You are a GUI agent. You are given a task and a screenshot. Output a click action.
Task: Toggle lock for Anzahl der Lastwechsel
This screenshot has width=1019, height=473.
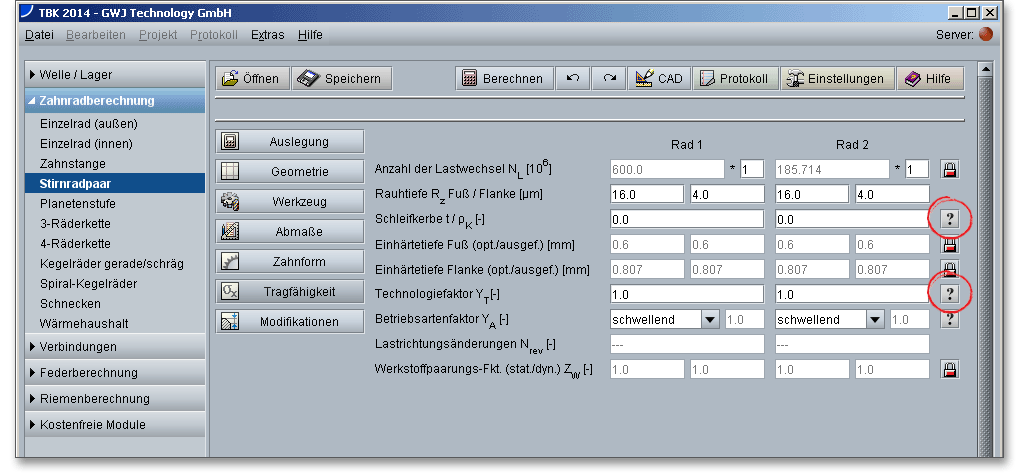(x=950, y=169)
